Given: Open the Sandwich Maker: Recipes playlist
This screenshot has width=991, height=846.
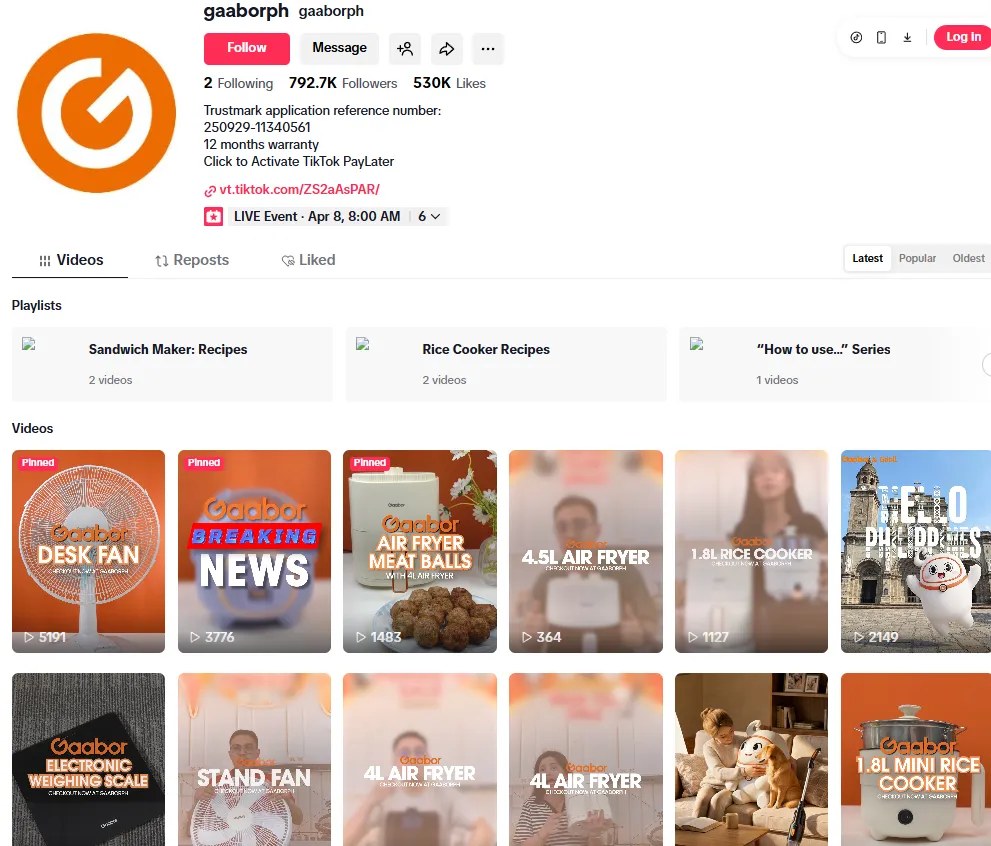Looking at the screenshot, I should pos(172,364).
